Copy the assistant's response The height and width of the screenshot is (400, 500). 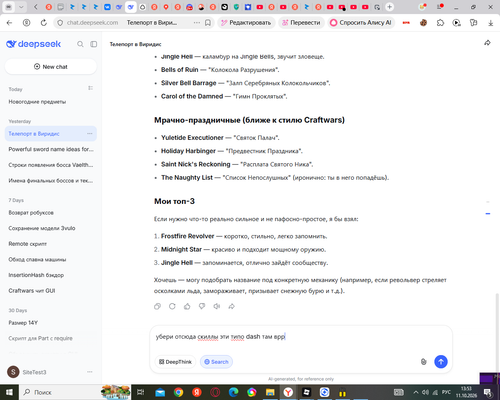[157, 306]
